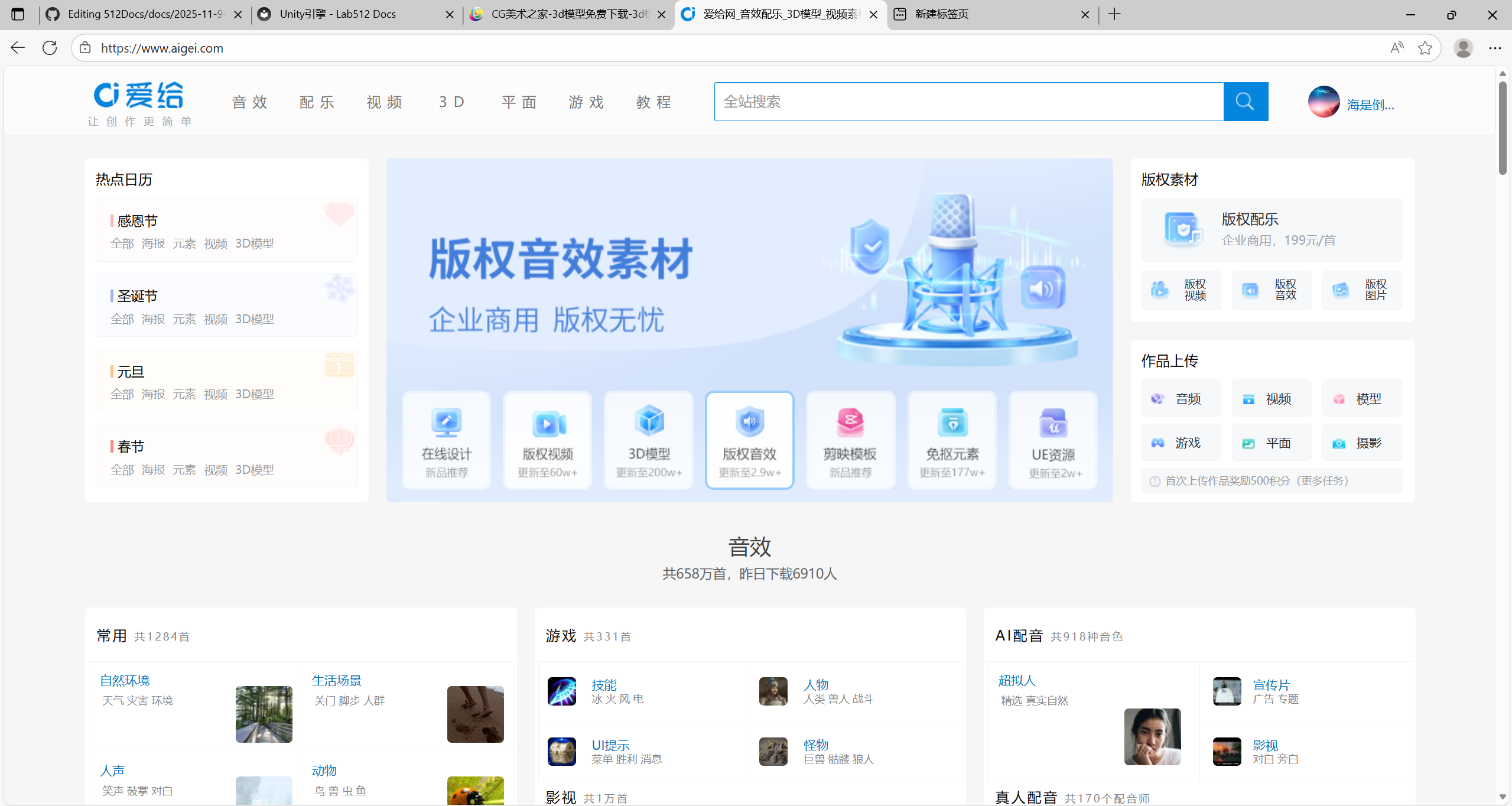Click the page vertical scrollbar thumb
Viewport: 1512px width, 806px height.
click(x=1503, y=127)
